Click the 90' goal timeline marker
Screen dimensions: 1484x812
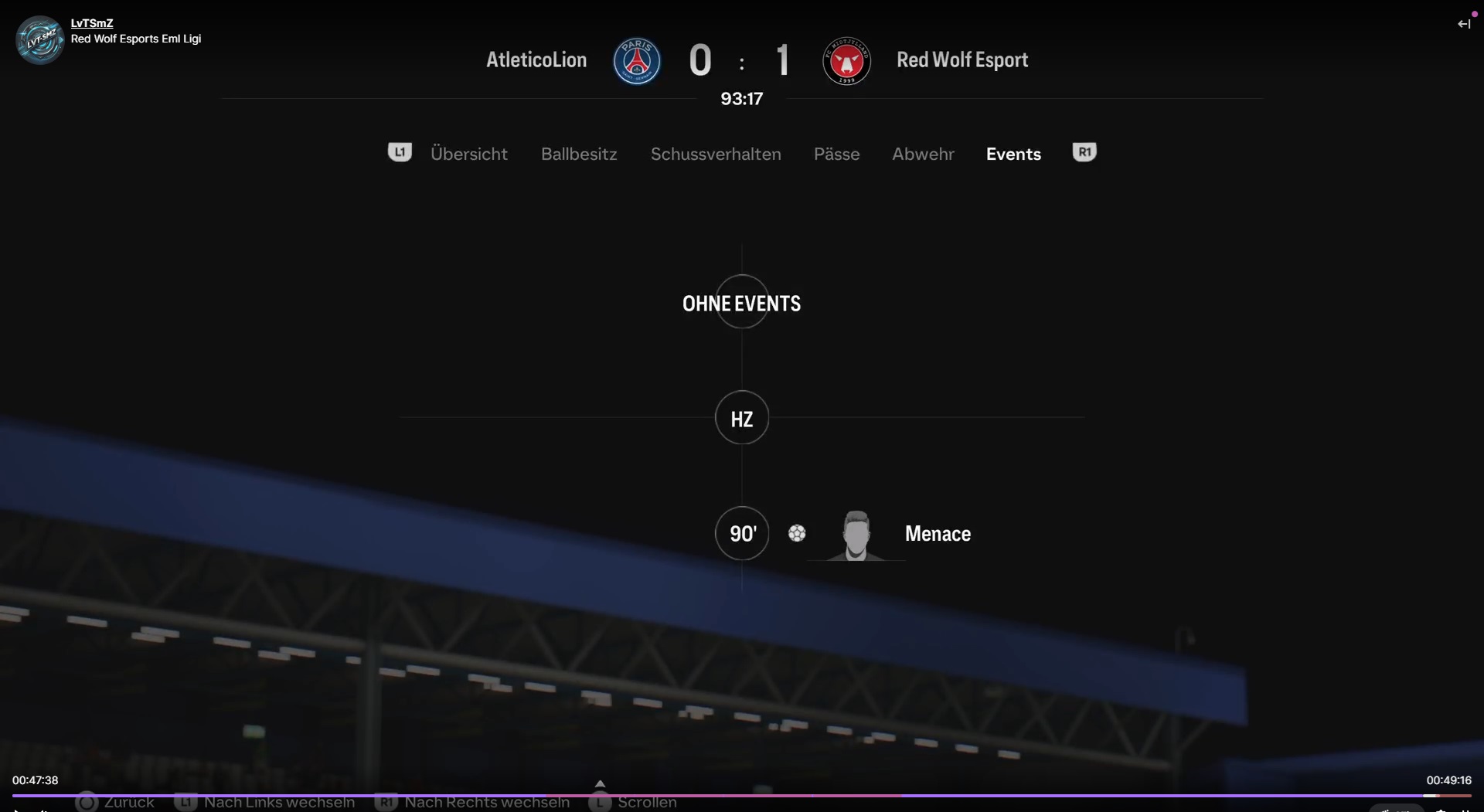(742, 534)
